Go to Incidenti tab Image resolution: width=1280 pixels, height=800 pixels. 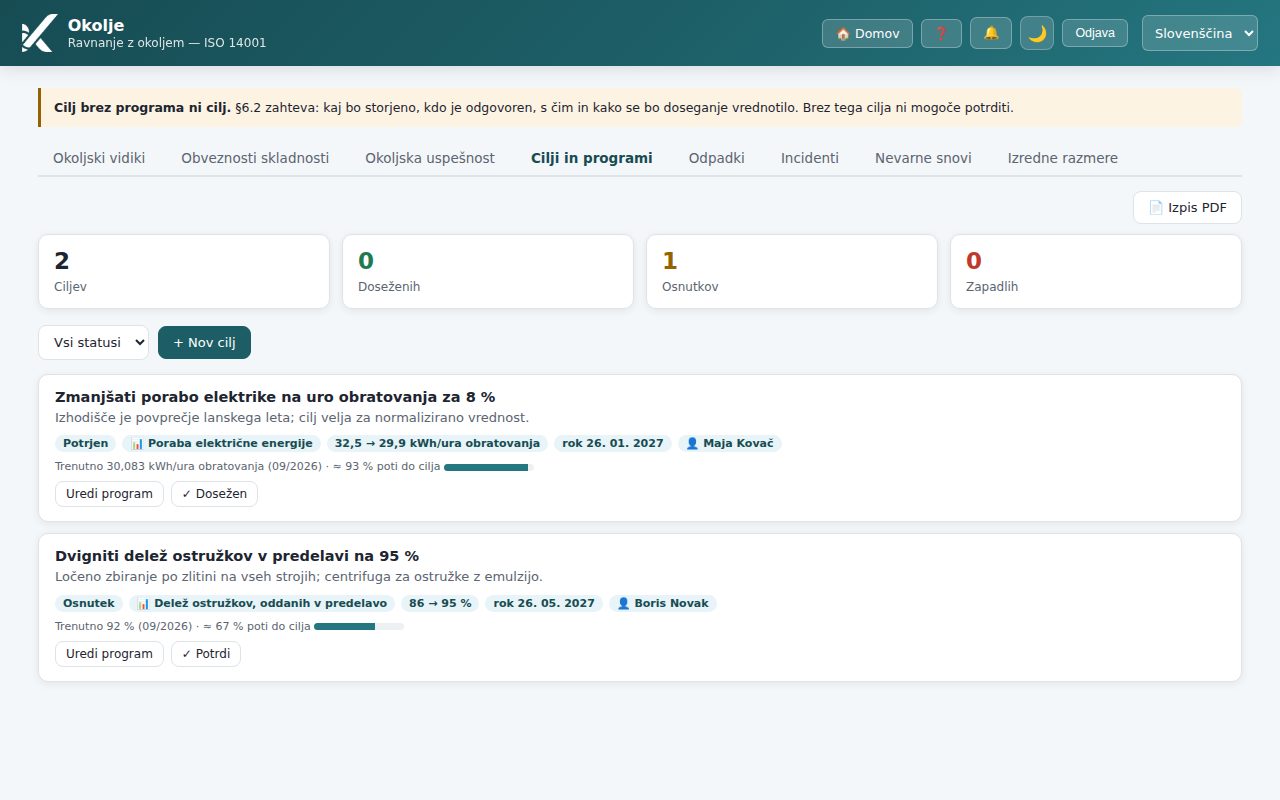pos(810,158)
